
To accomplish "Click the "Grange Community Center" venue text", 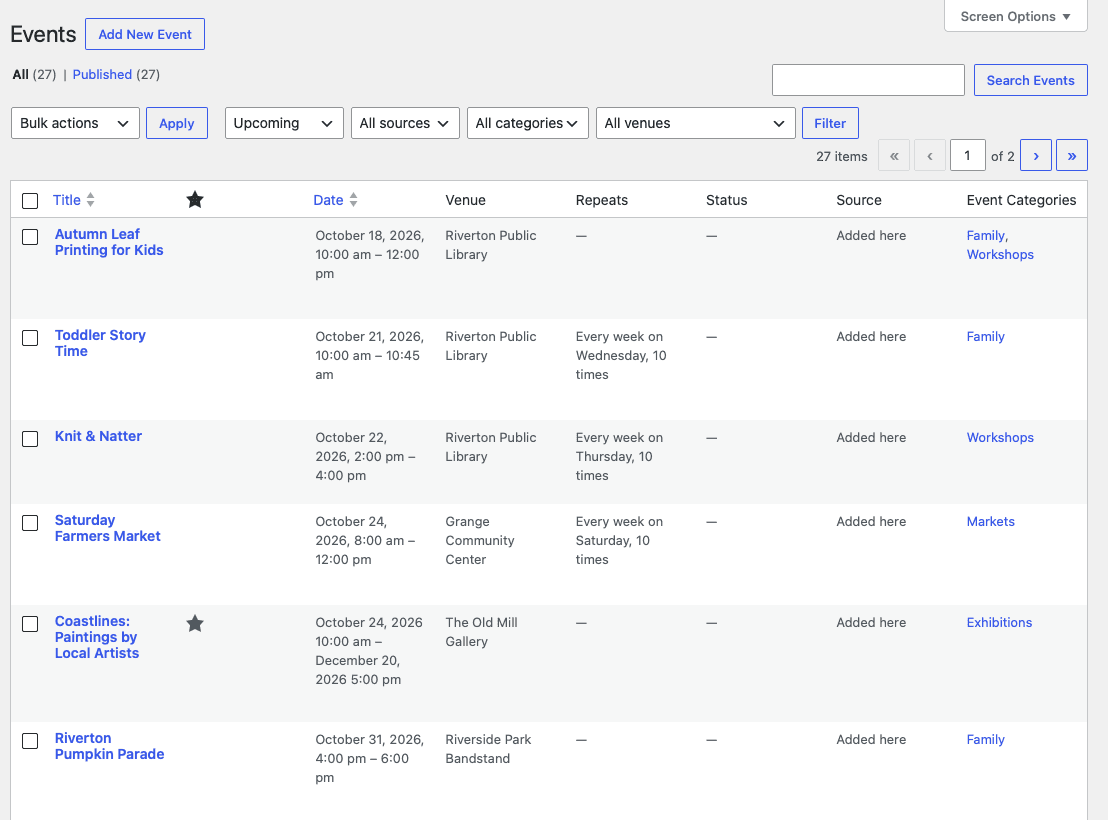I will pyautogui.click(x=480, y=541).
